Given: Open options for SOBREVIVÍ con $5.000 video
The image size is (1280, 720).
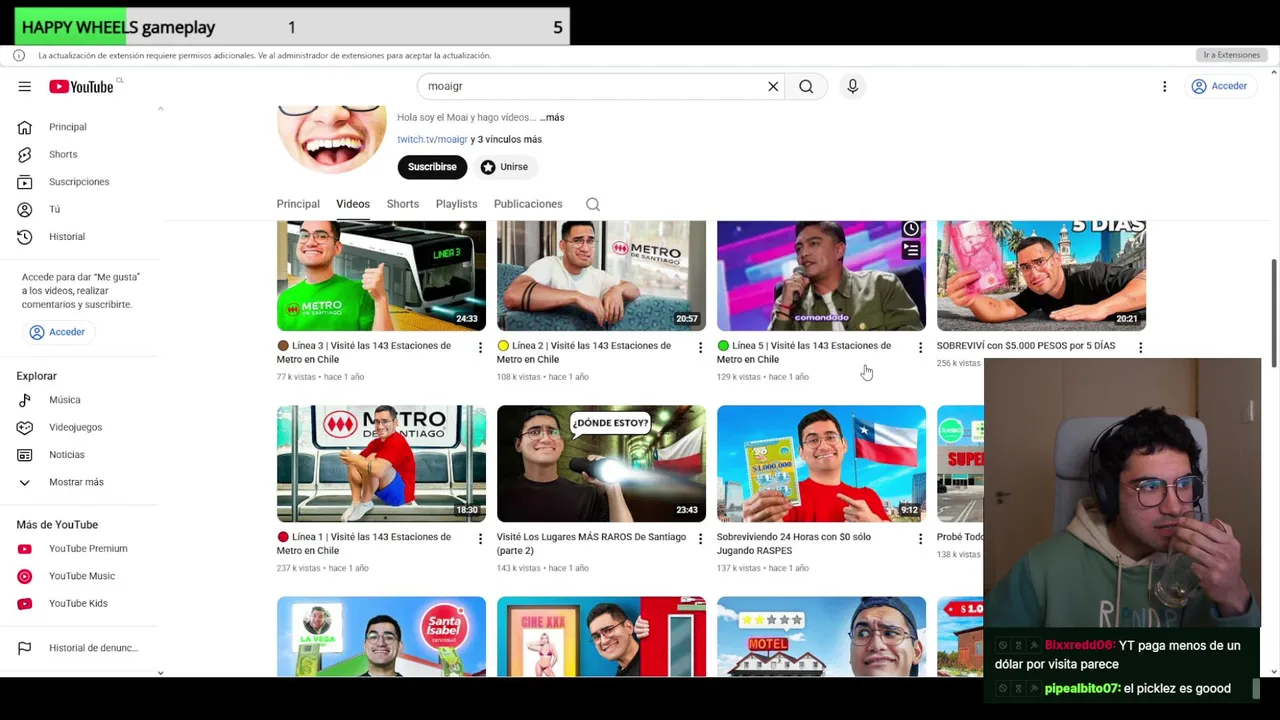Looking at the screenshot, I should pyautogui.click(x=1140, y=347).
